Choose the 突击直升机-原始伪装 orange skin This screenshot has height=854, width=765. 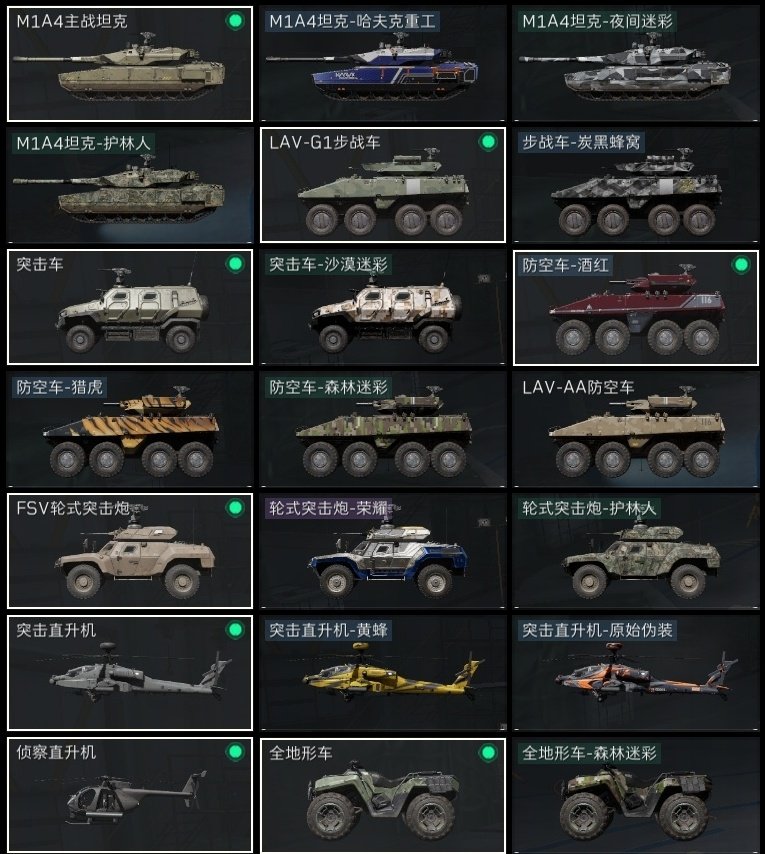pos(636,673)
